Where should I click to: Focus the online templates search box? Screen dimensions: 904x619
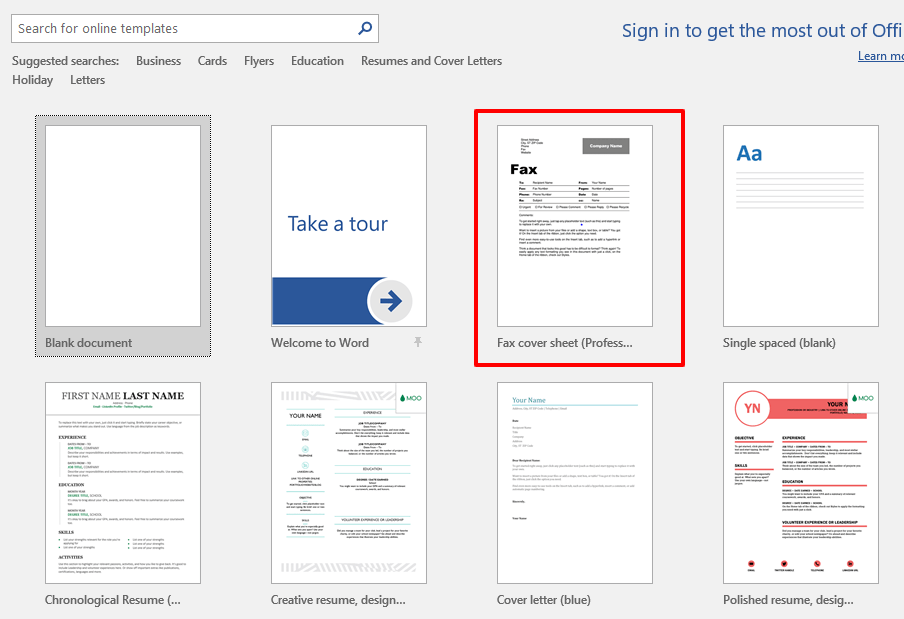click(x=195, y=28)
